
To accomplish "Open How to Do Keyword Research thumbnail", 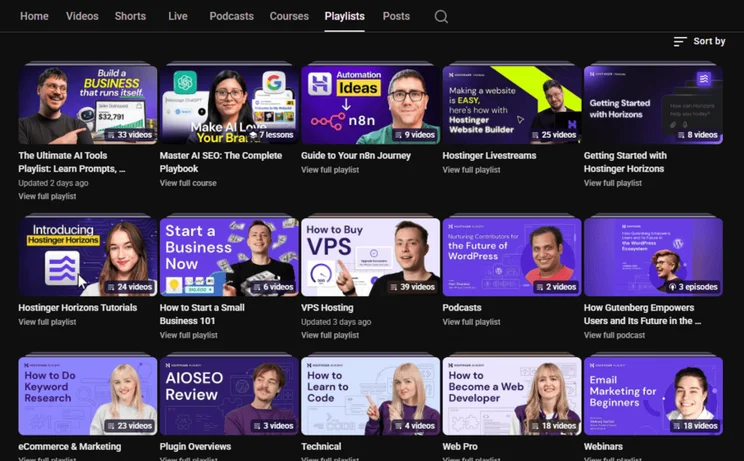I will [x=88, y=396].
